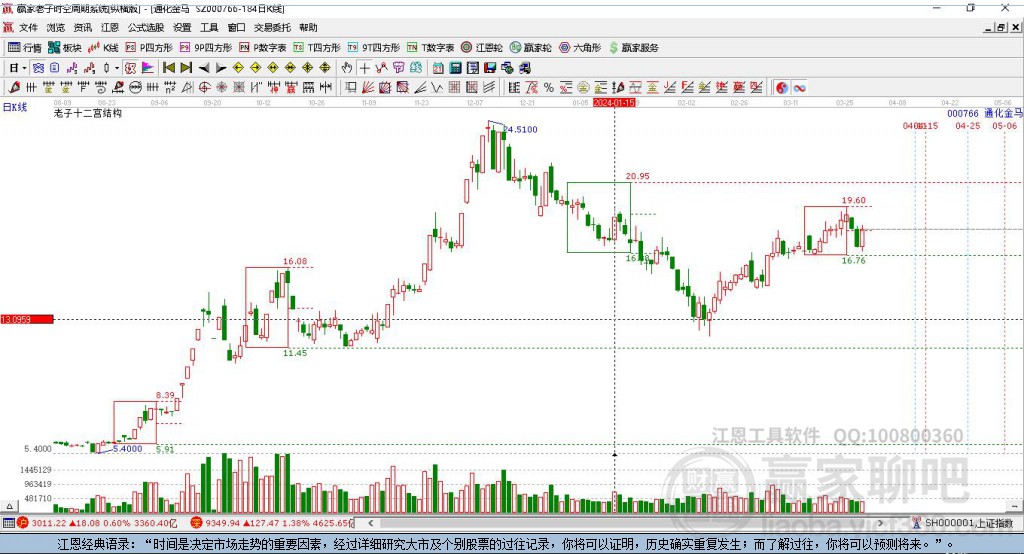Viewport: 1024px width, 554px height.
Task: Click the red 13.0959 price label
Action: click(x=27, y=319)
